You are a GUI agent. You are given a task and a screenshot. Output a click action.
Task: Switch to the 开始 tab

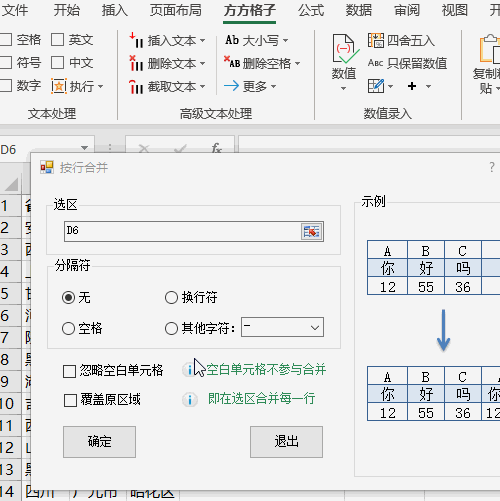coord(67,11)
